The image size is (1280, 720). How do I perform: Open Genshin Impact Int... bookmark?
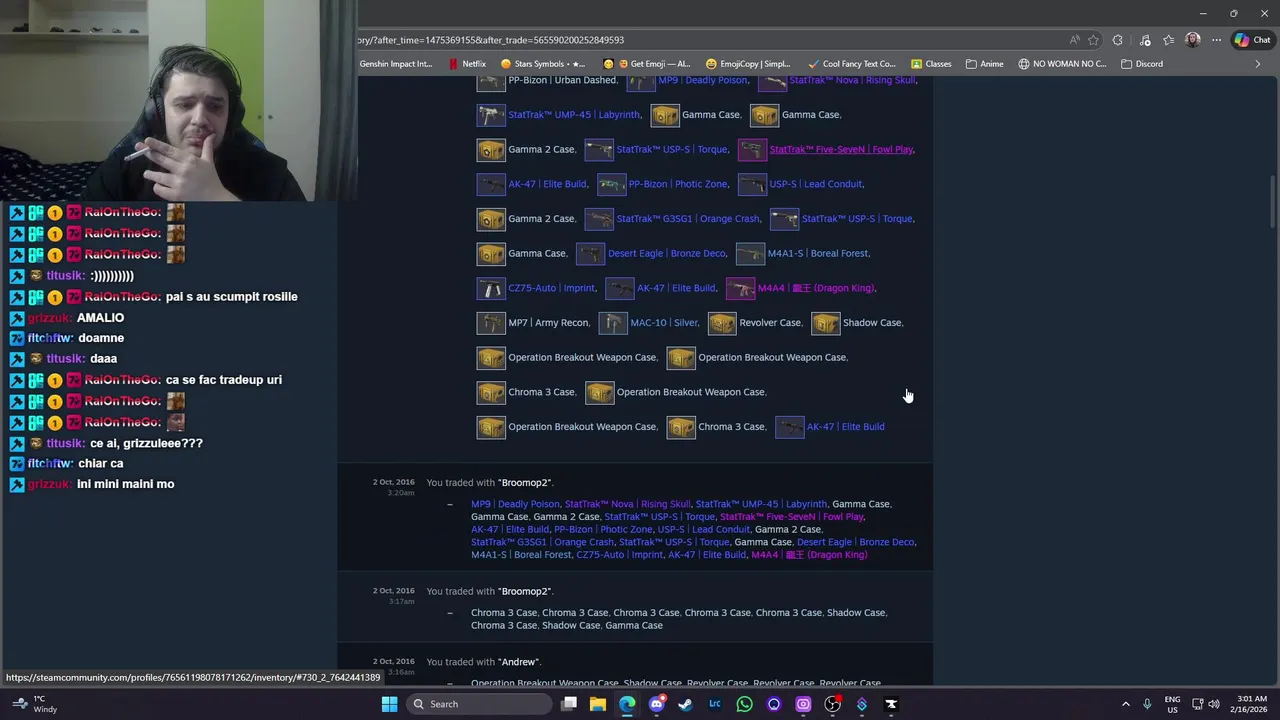[396, 64]
